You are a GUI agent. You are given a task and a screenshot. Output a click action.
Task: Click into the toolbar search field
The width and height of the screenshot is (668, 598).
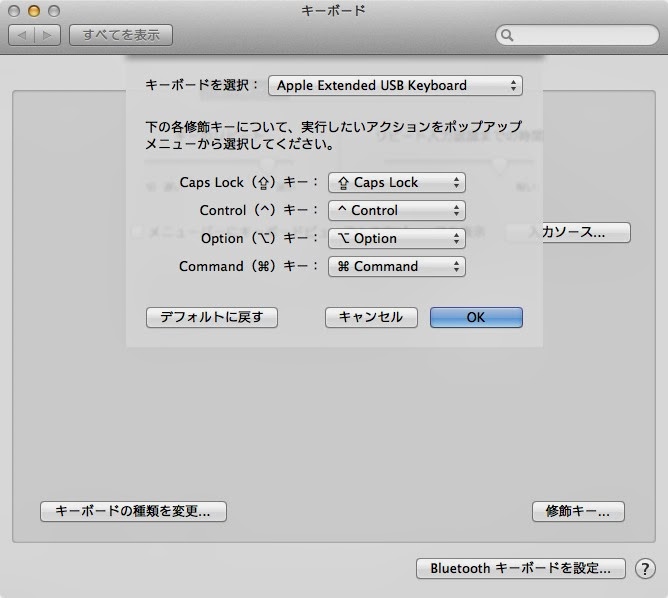pos(577,35)
